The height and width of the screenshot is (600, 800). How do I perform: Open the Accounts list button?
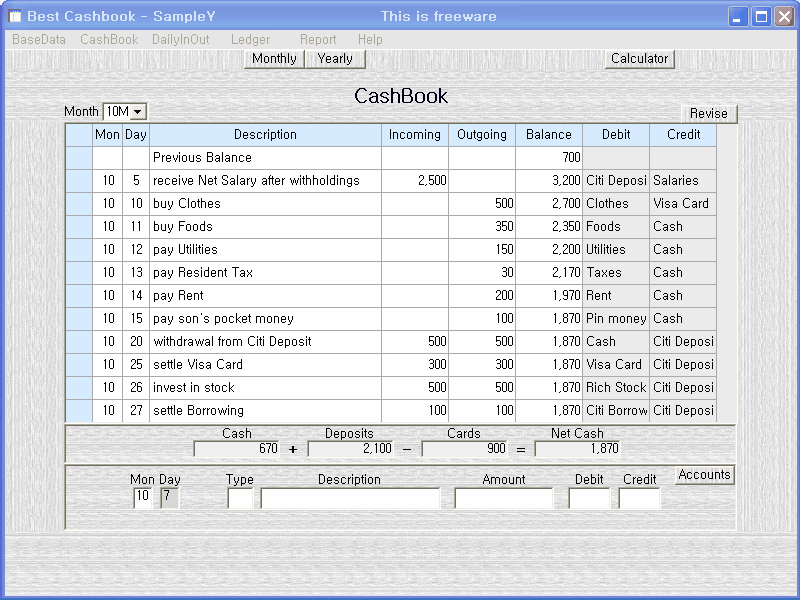pyautogui.click(x=704, y=475)
